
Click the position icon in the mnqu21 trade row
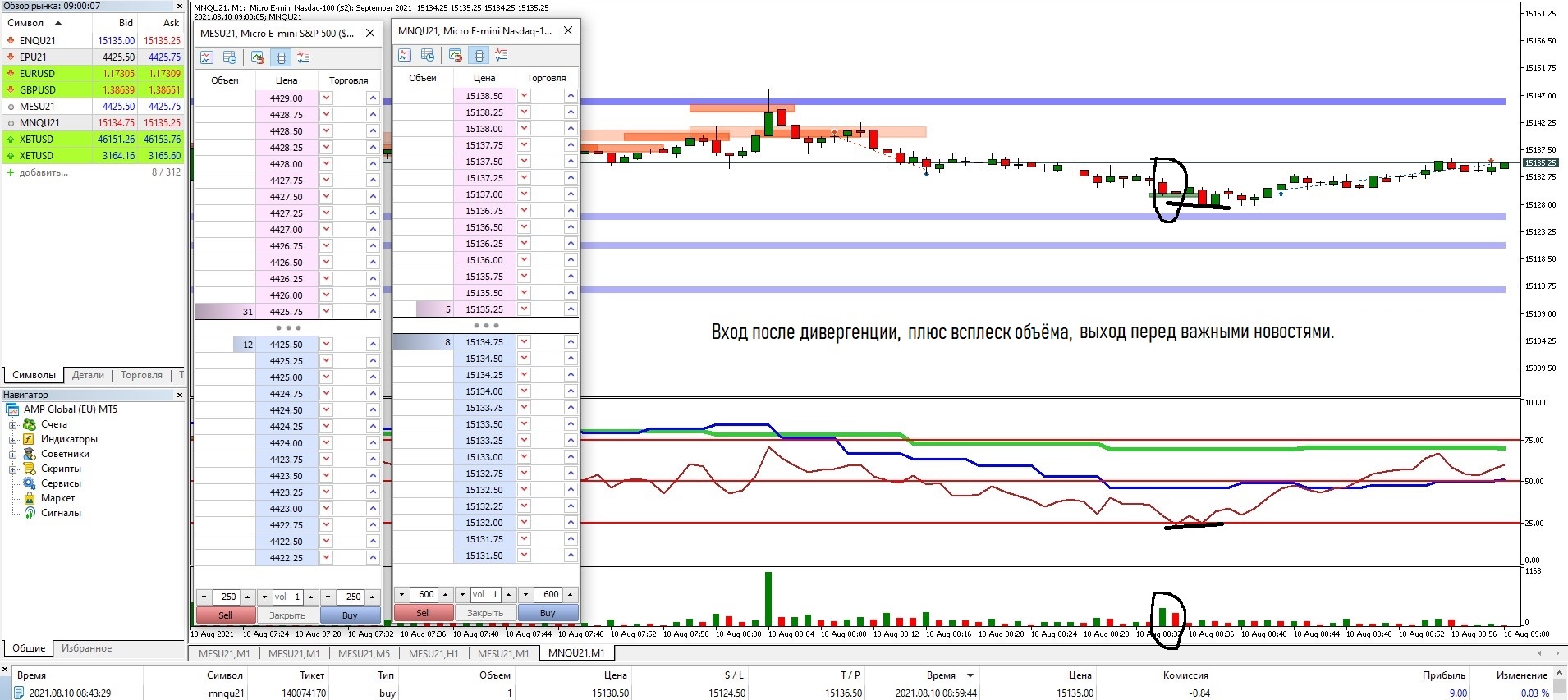[18, 693]
